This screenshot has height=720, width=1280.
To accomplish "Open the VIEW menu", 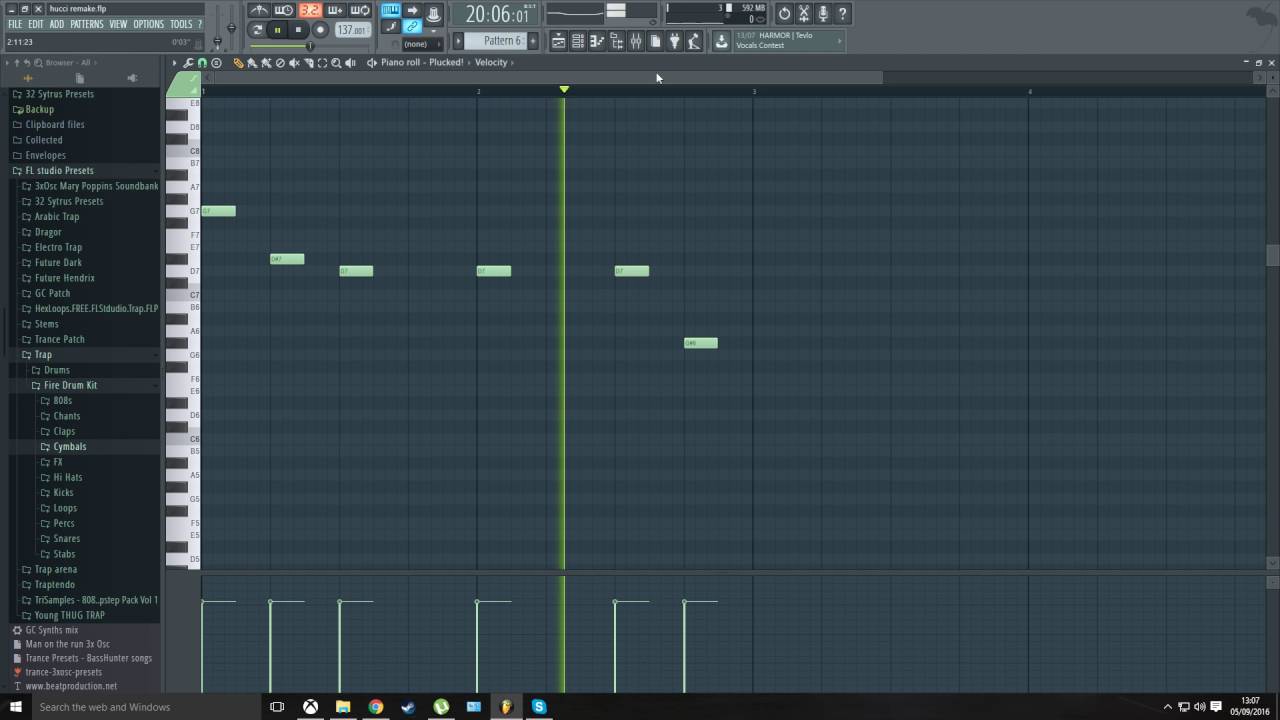I will pos(118,24).
